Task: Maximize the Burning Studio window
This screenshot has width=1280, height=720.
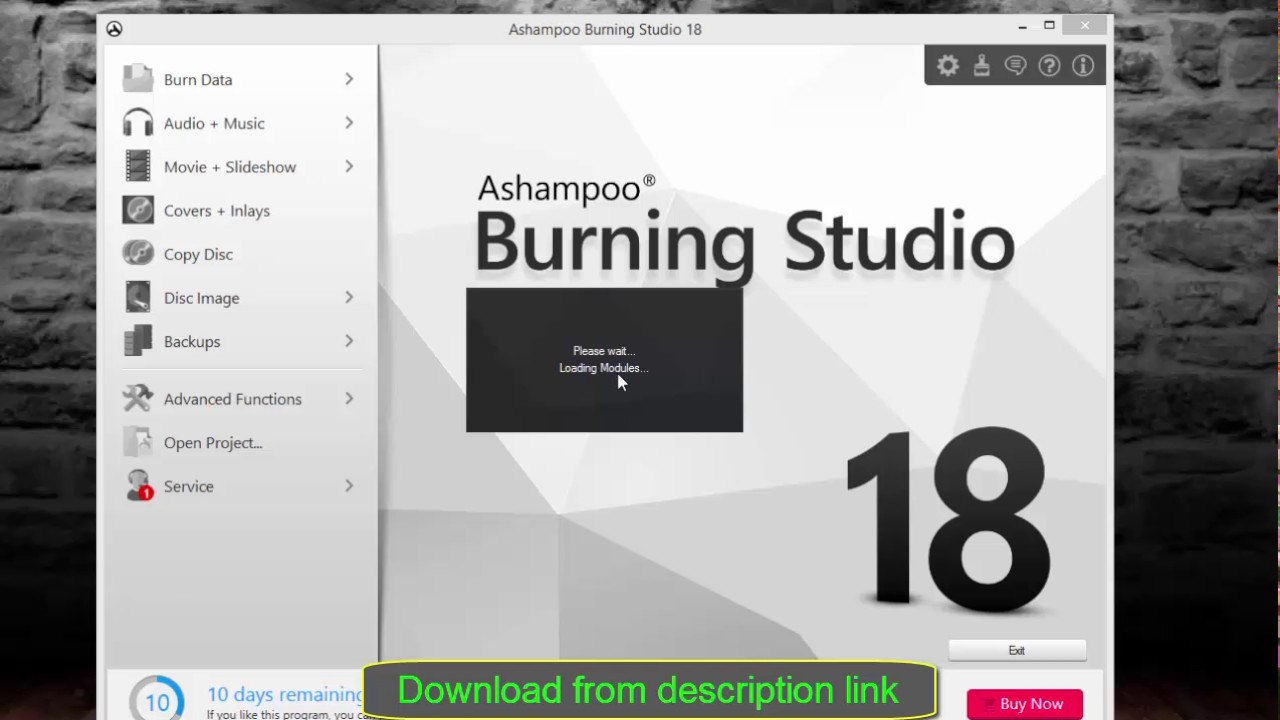Action: (x=1049, y=26)
